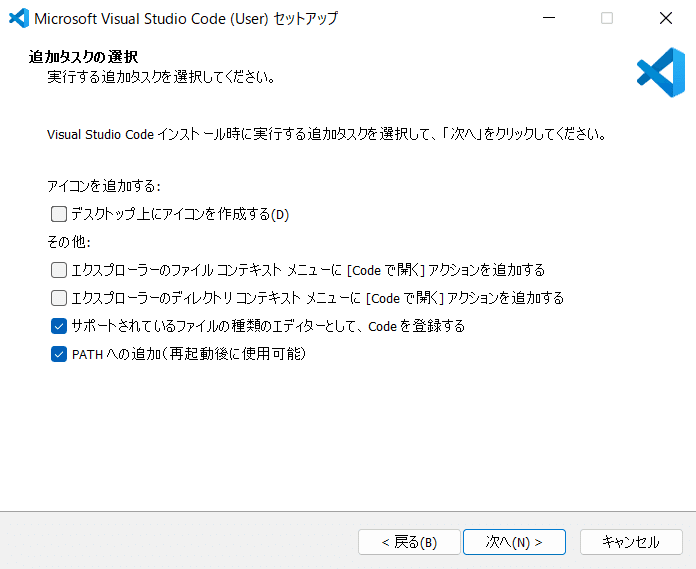Viewport: 696px width, 569px height.
Task: Cancel setup with the キャンセル button
Action: (631, 542)
